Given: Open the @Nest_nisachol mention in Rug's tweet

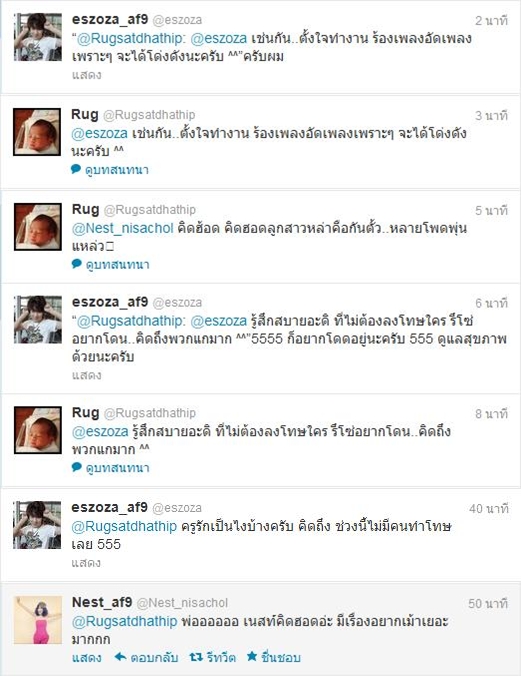Looking at the screenshot, I should tap(122, 228).
